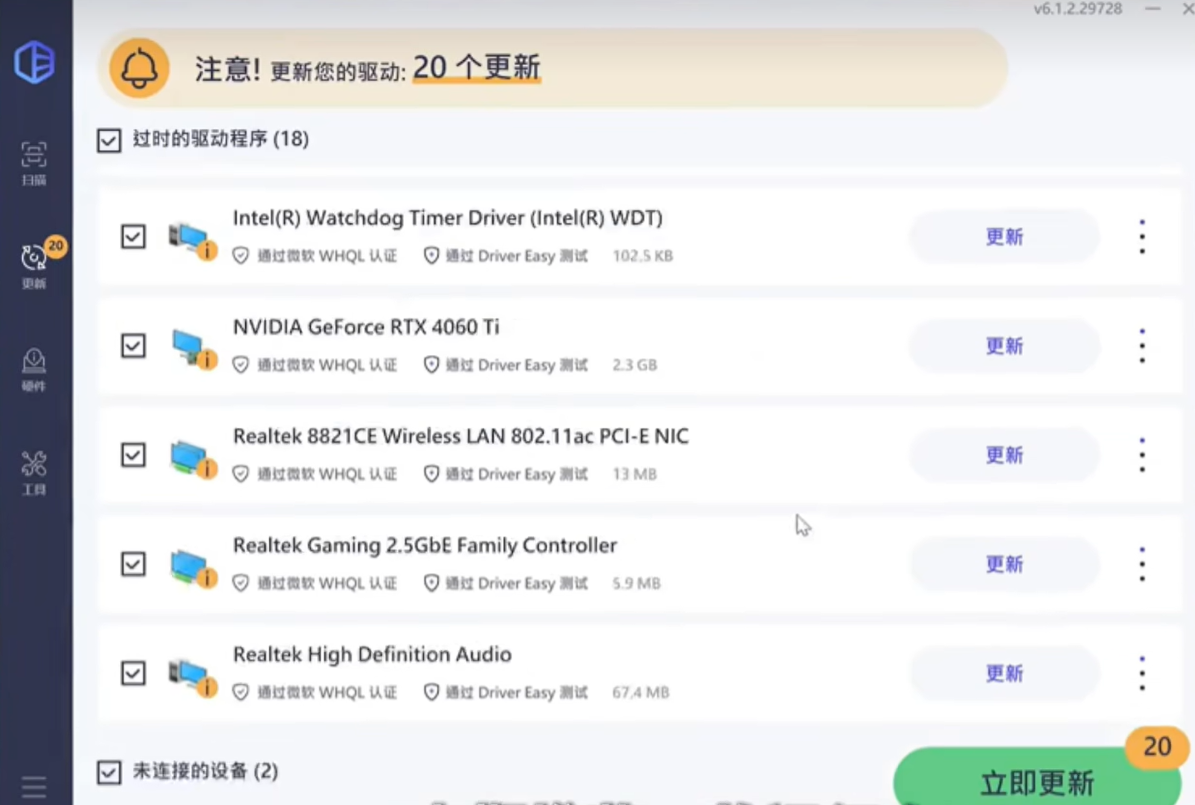The height and width of the screenshot is (805, 1195).
Task: Uncheck the Realtek Gaming 2.5GbE checkbox
Action: 133,564
